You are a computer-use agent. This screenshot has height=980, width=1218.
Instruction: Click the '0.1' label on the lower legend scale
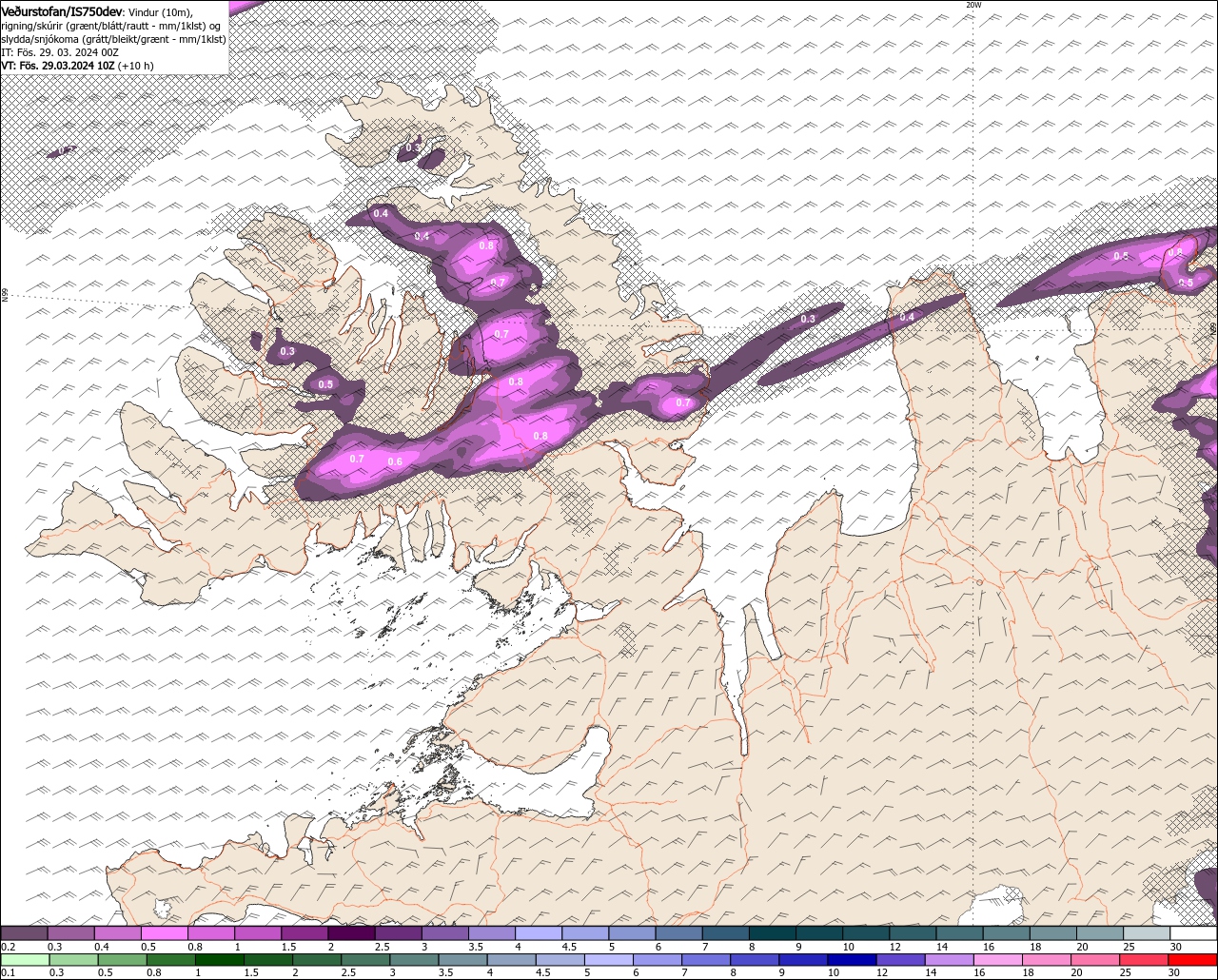(x=9, y=972)
